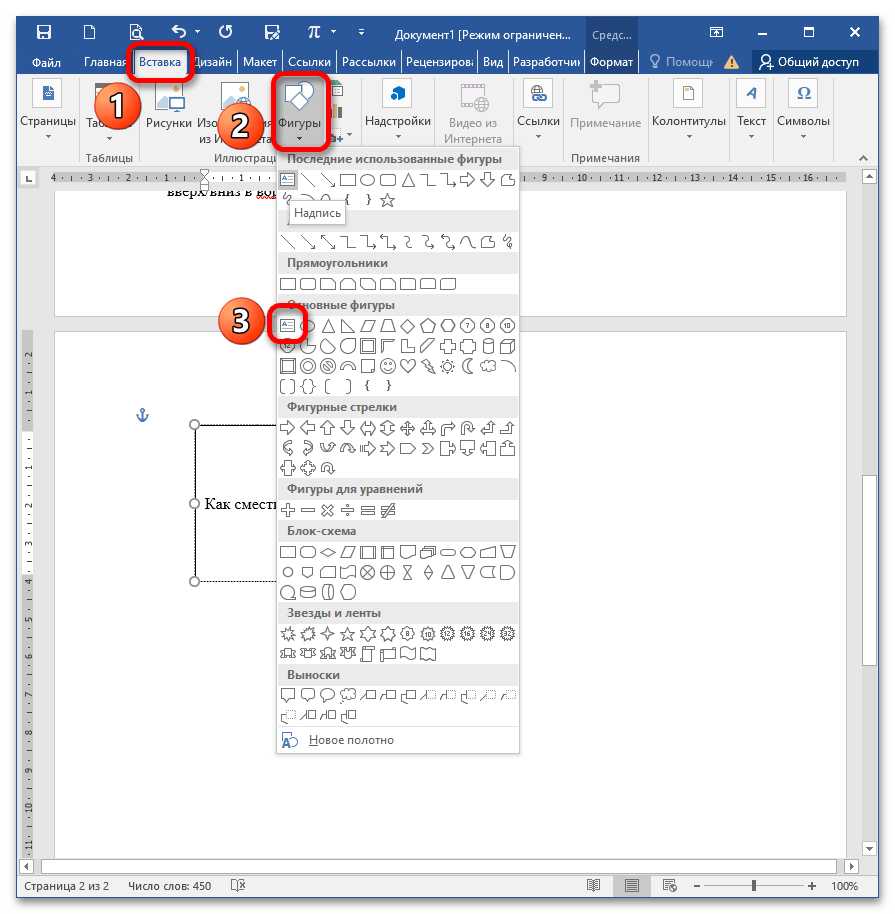Click Новое полотно at the menu bottom
The width and height of the screenshot is (895, 914).
pos(350,740)
